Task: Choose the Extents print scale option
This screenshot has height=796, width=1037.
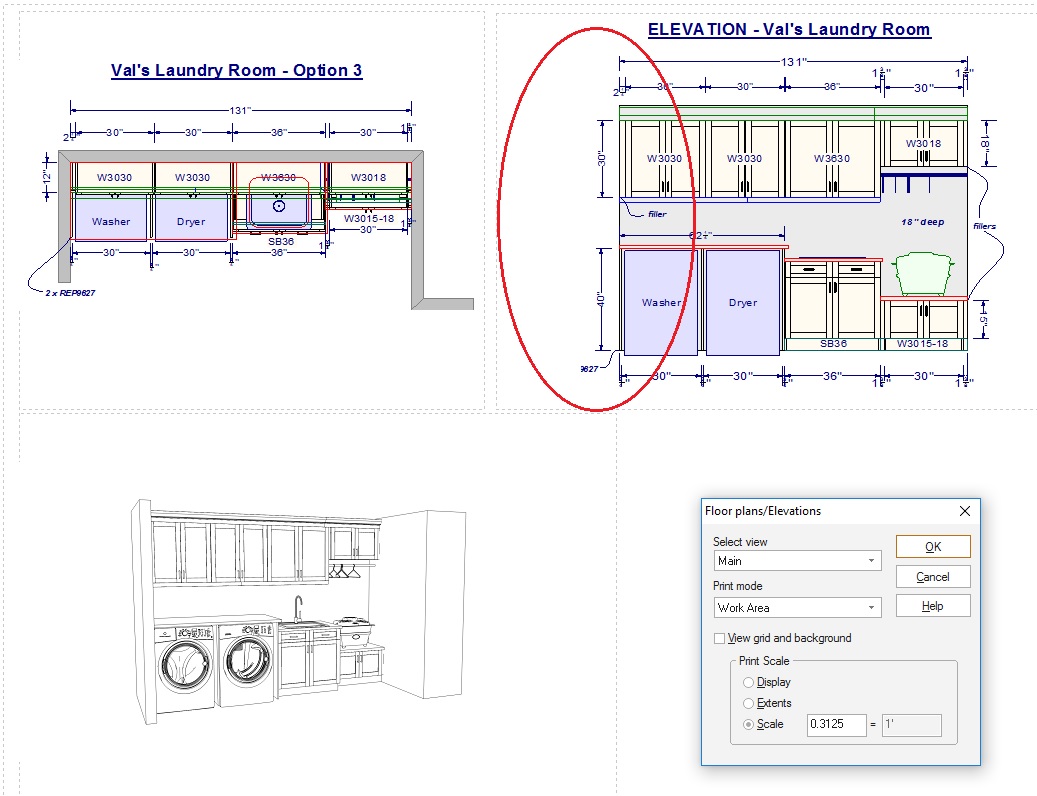Action: click(x=748, y=703)
